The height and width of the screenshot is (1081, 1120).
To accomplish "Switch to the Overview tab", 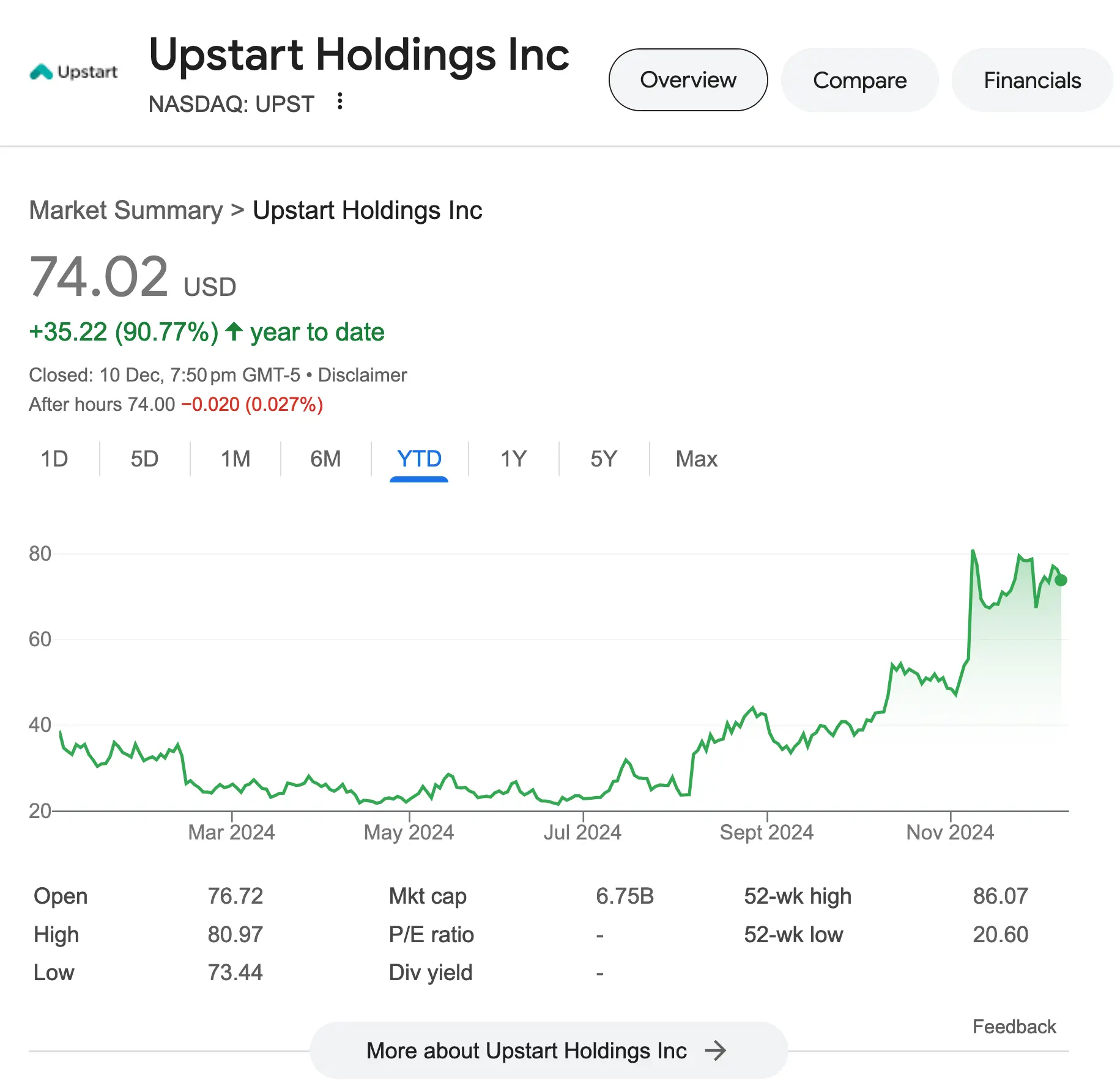I will click(x=688, y=80).
